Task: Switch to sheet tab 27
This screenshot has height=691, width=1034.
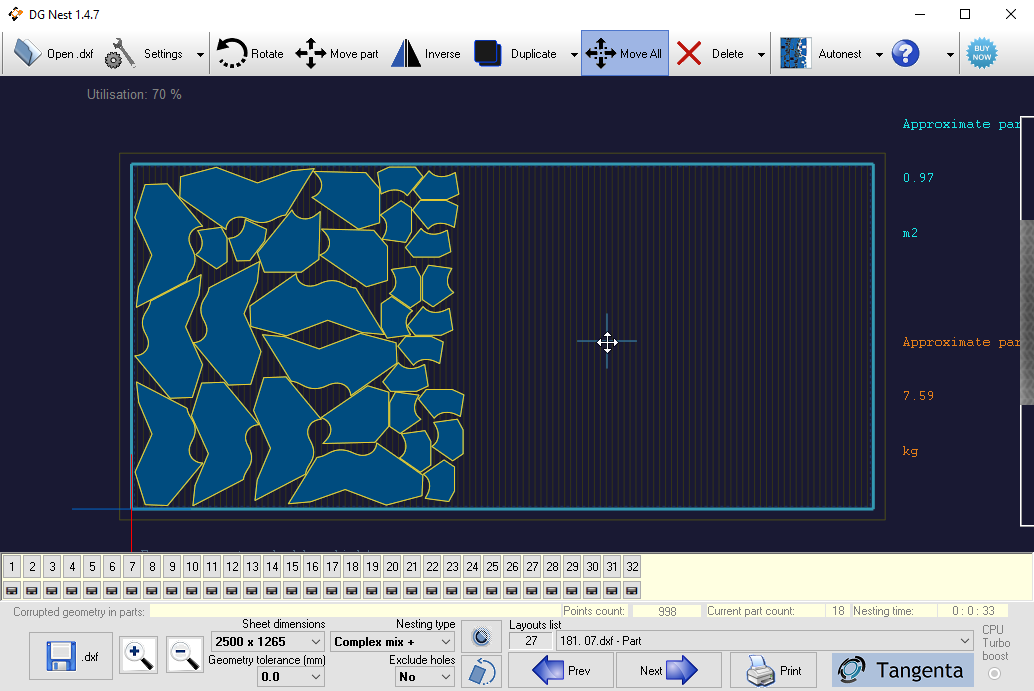Action: [x=532, y=567]
